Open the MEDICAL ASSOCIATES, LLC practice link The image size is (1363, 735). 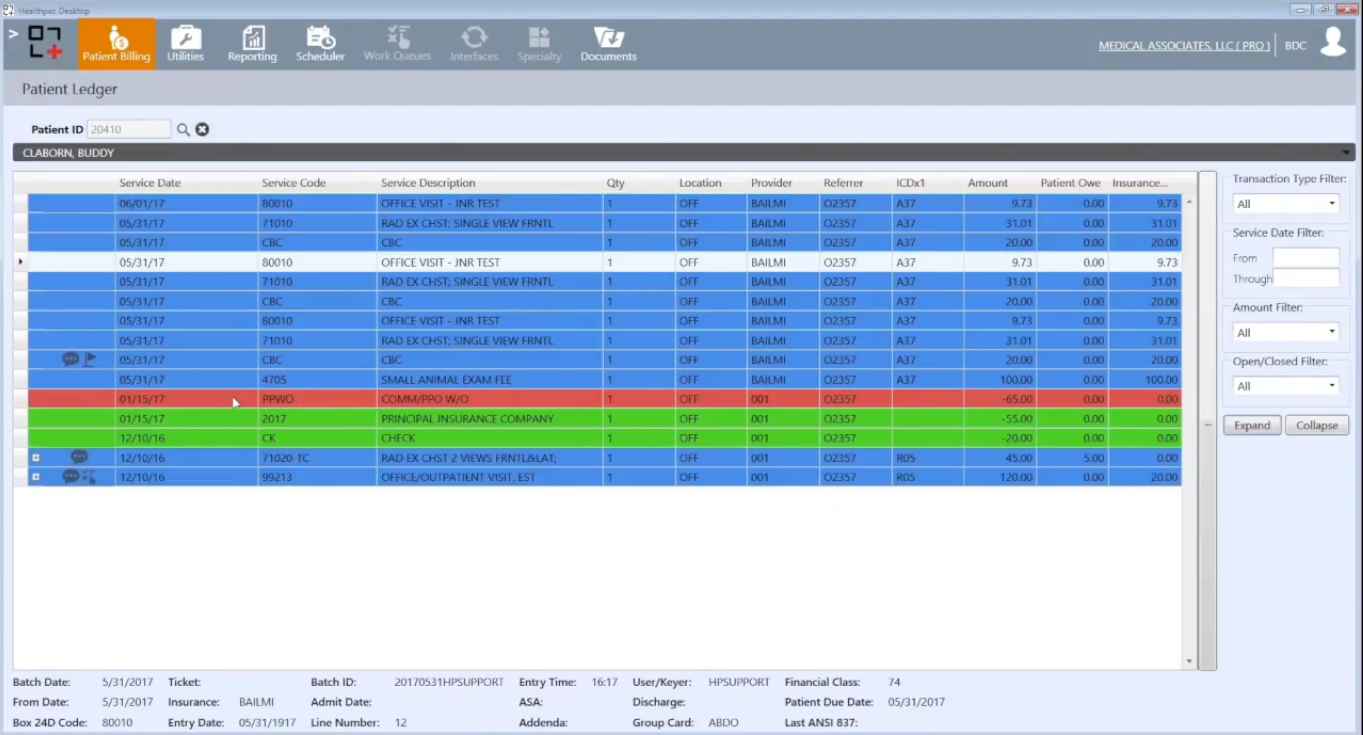tap(1183, 45)
